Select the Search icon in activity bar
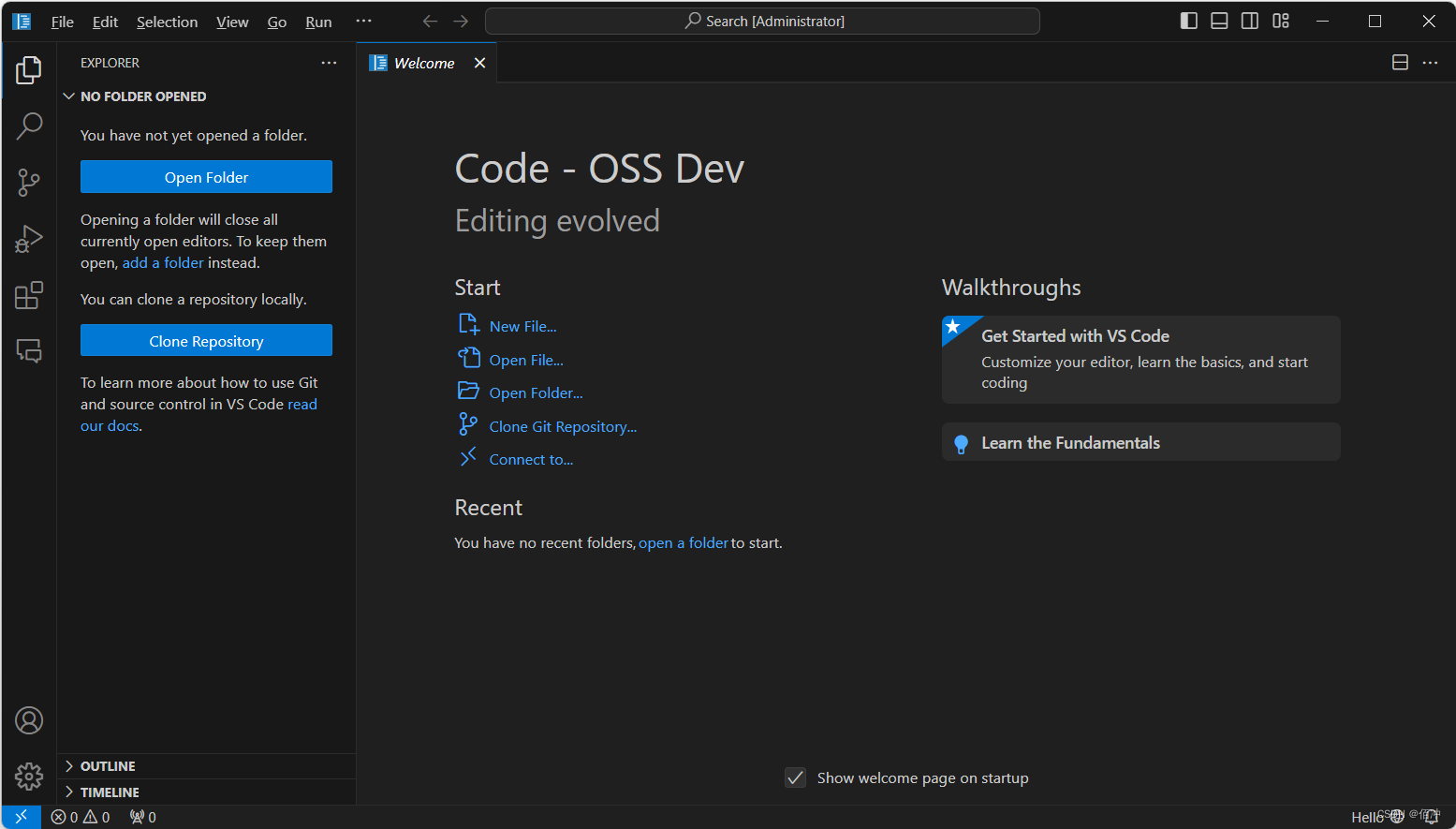The width and height of the screenshot is (1456, 829). click(29, 126)
